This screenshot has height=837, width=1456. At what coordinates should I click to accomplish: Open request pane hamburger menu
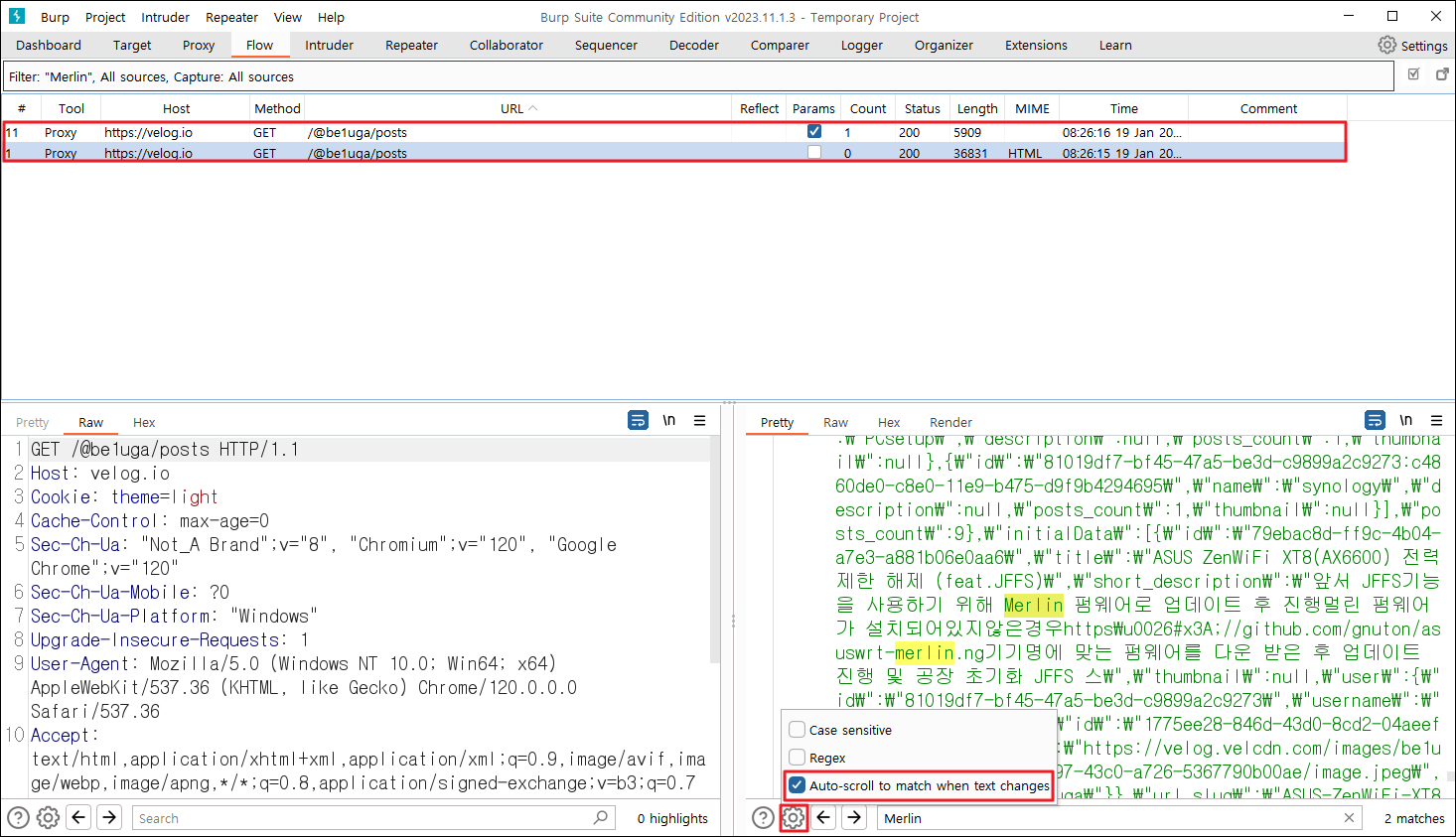coord(700,421)
